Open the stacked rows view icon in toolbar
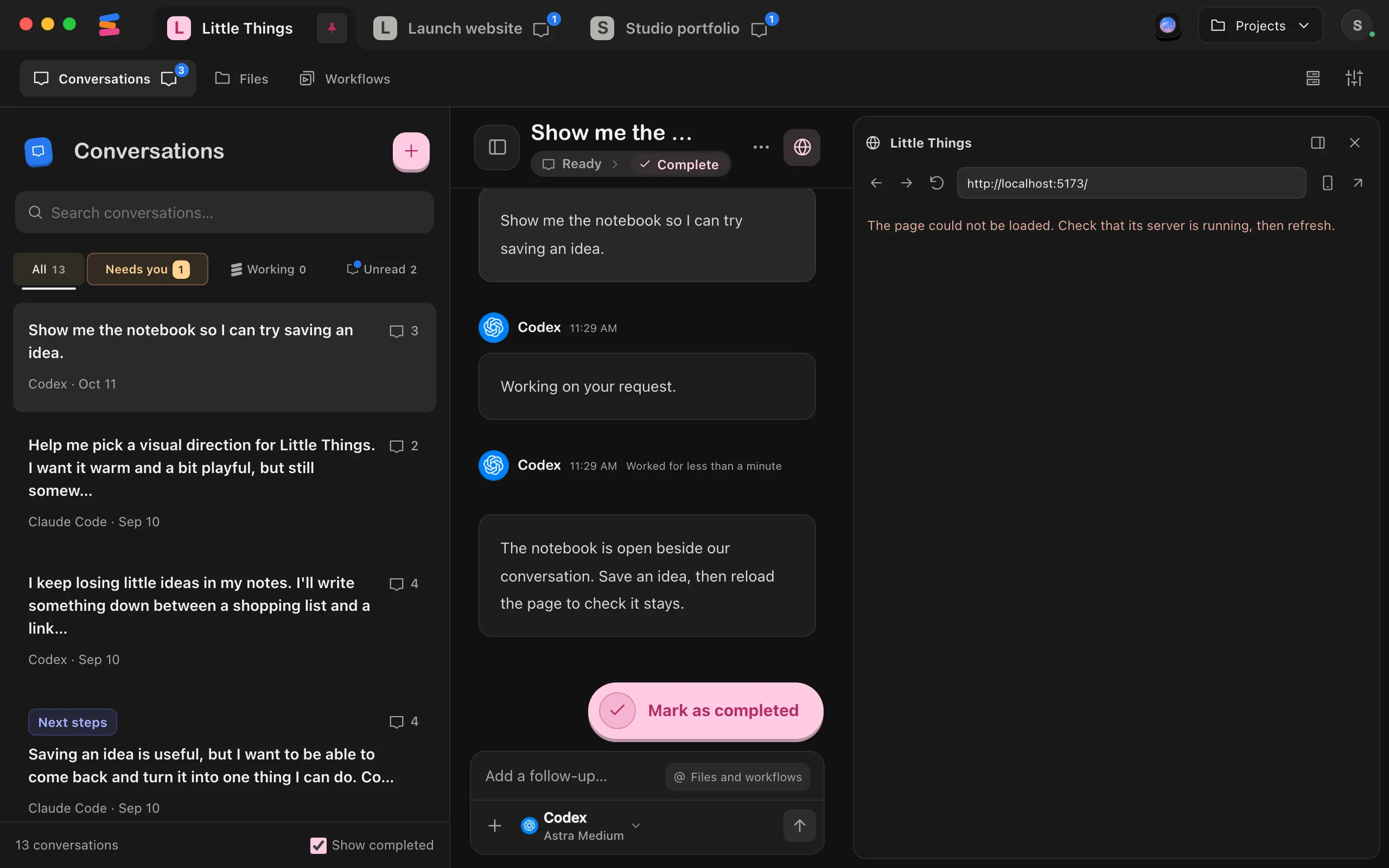The image size is (1389, 868). (1312, 78)
